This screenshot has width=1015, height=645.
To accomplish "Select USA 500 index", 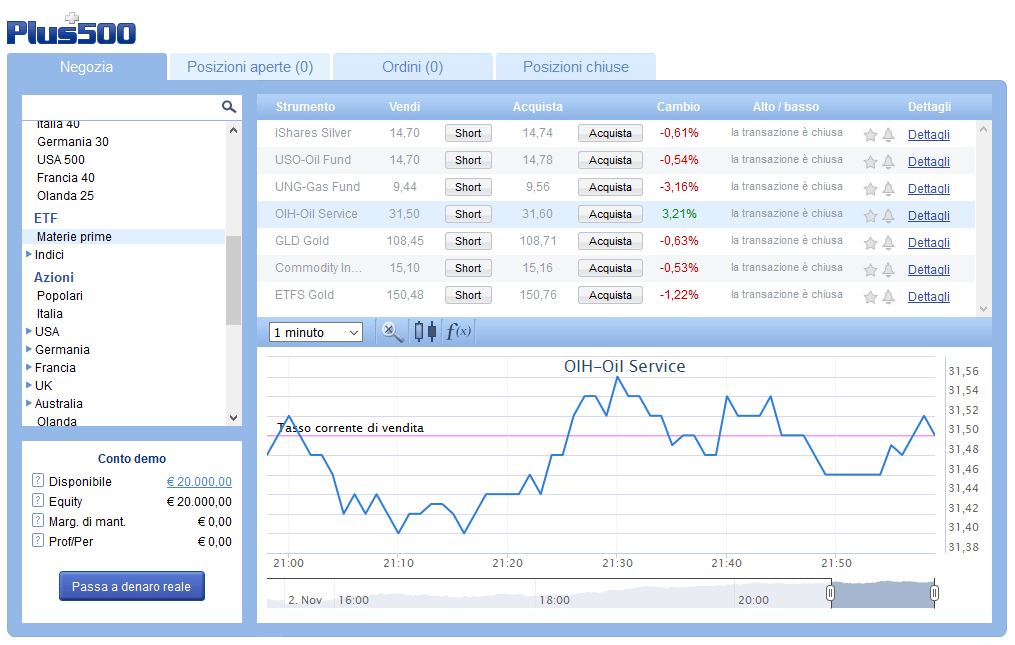I will (61, 159).
